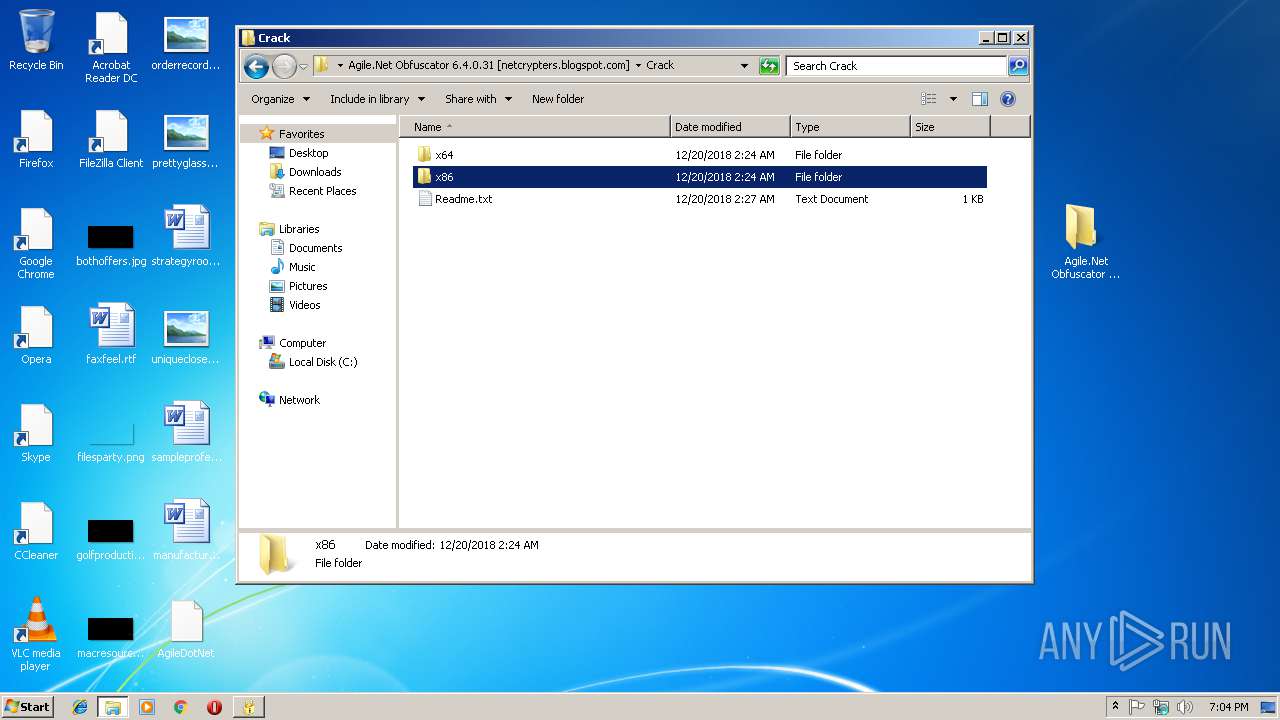
Task: Select Network in the navigation pane
Action: [x=299, y=400]
